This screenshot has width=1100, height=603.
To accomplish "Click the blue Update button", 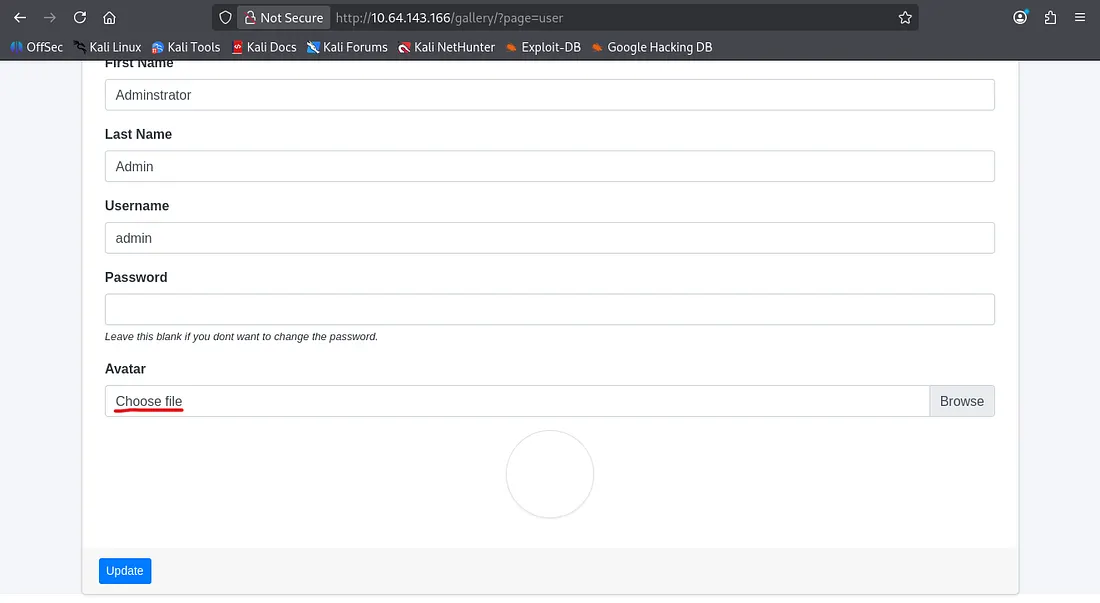I will pos(125,571).
